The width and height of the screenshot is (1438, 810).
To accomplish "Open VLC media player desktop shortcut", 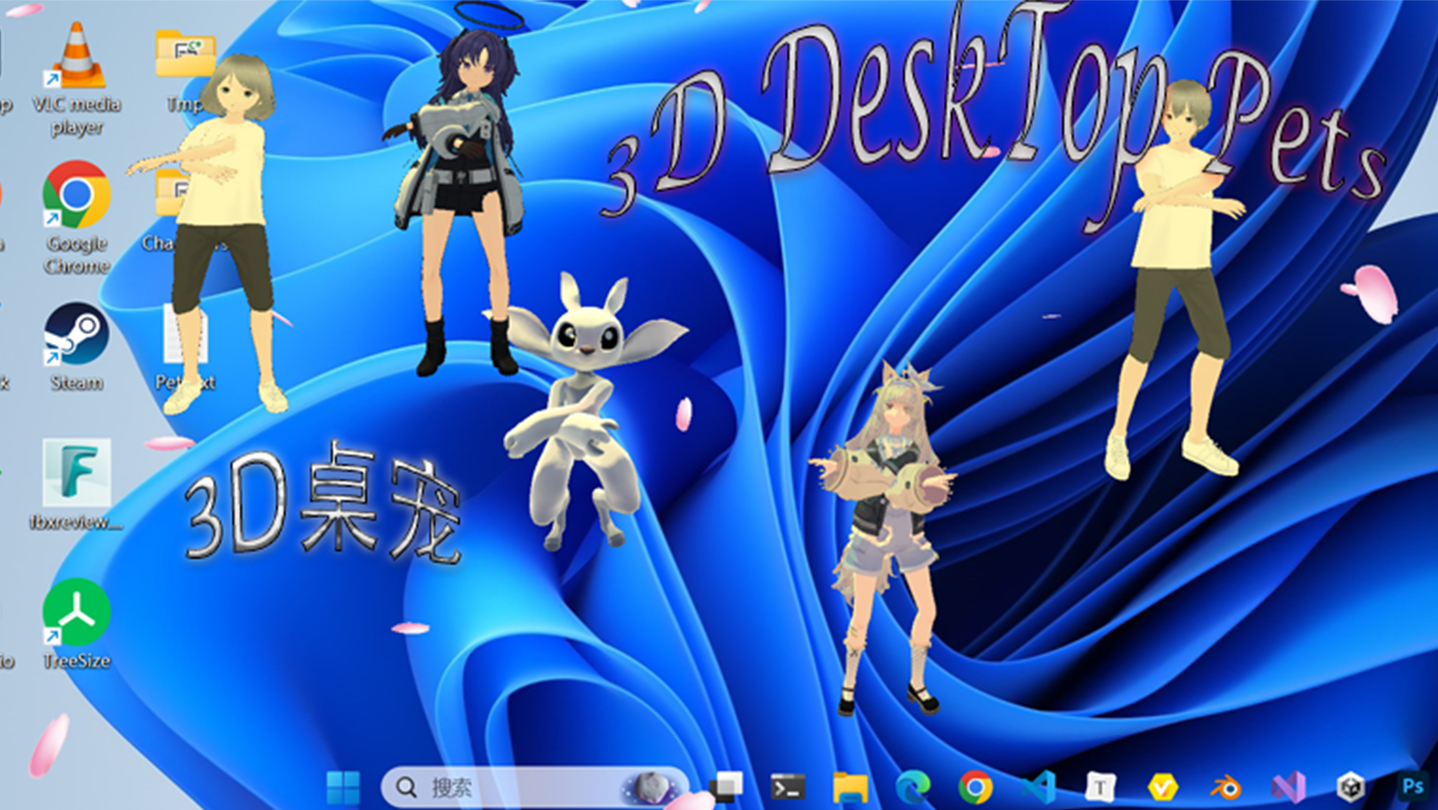I will tap(77, 60).
